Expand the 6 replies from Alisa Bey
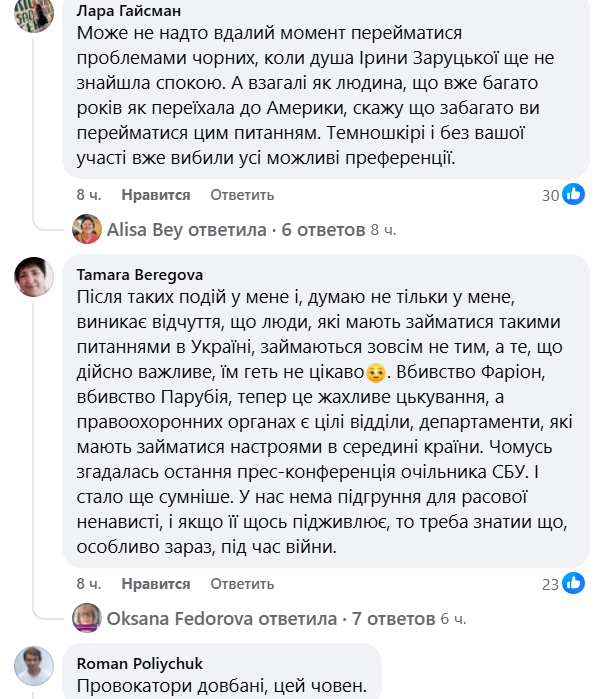Image resolution: width=611 pixels, height=699 pixels. tap(235, 230)
